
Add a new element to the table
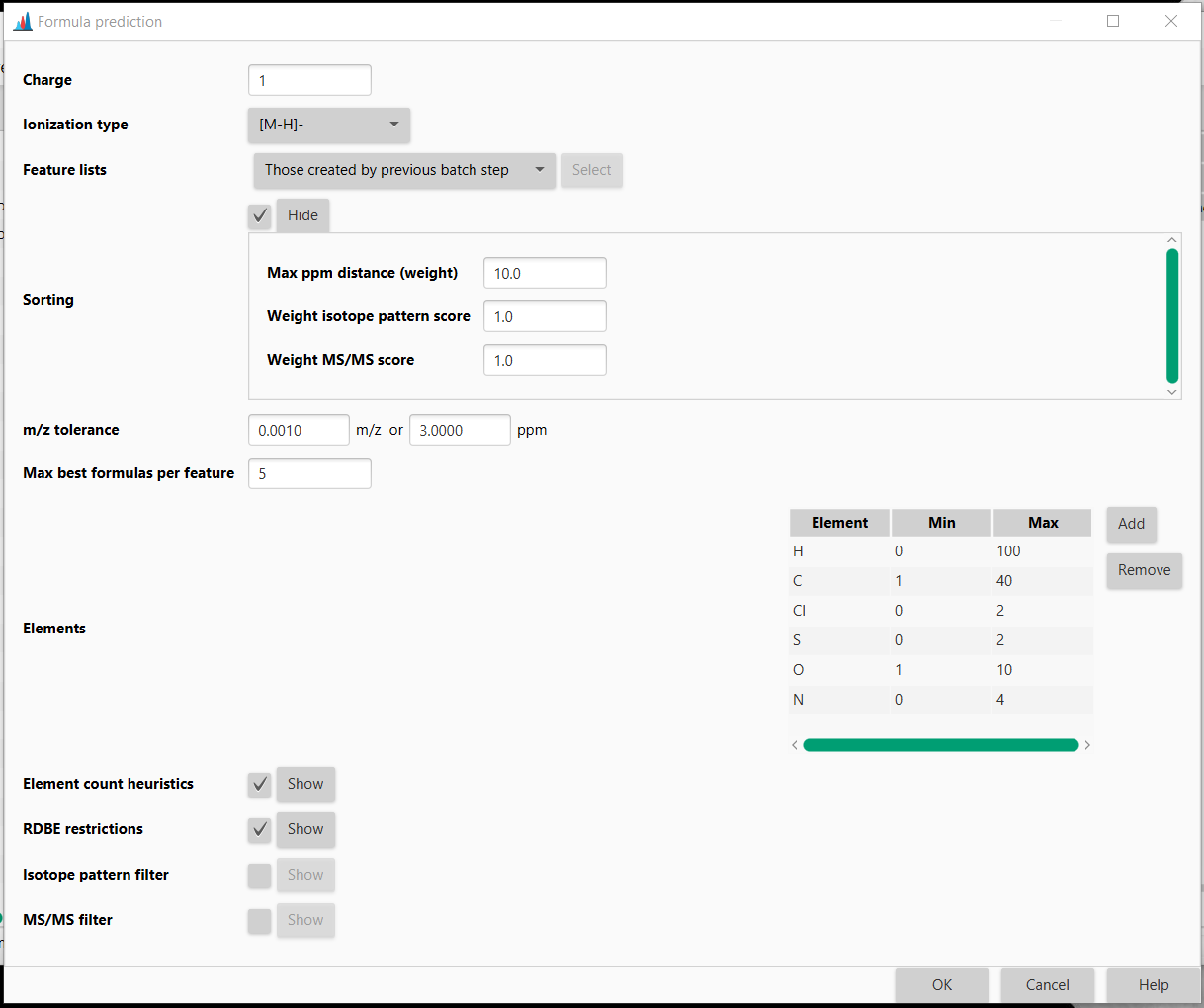click(1131, 524)
